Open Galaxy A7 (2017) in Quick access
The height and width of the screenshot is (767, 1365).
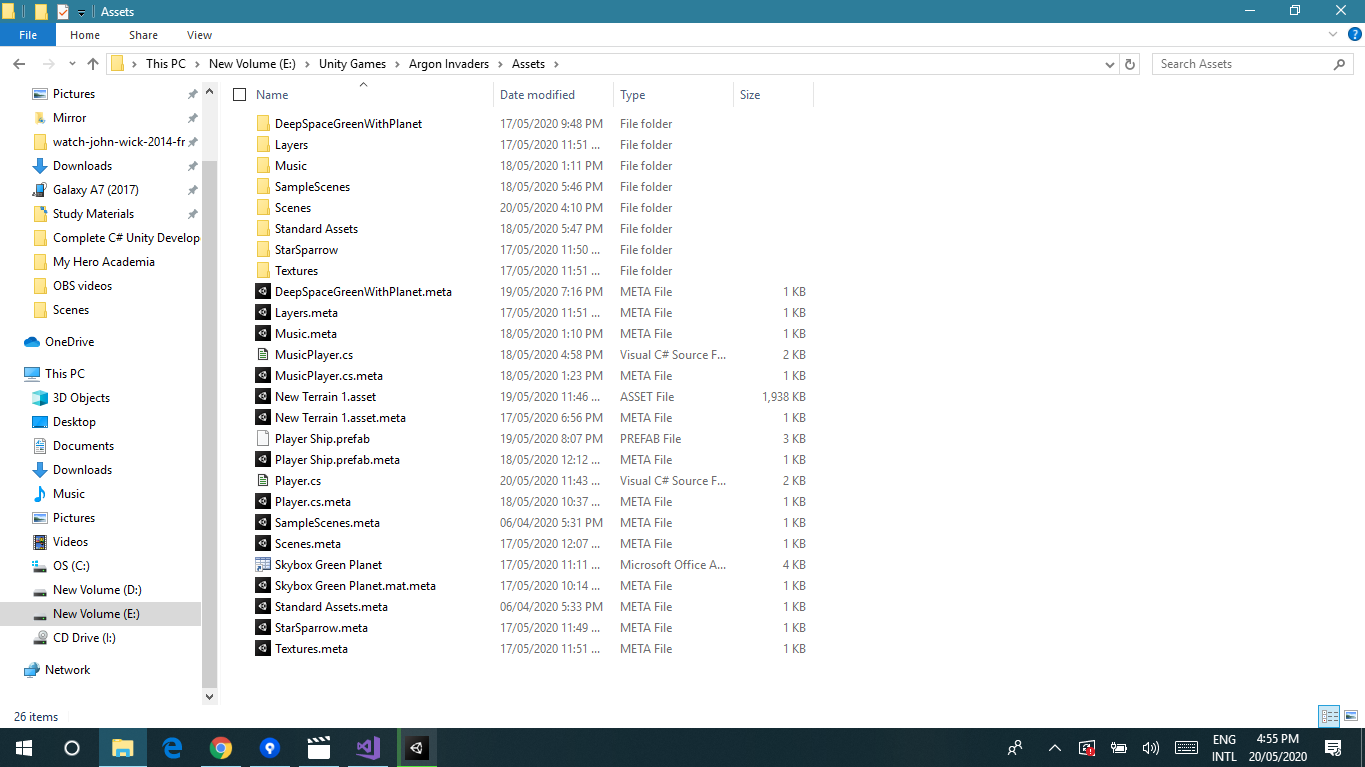point(95,190)
